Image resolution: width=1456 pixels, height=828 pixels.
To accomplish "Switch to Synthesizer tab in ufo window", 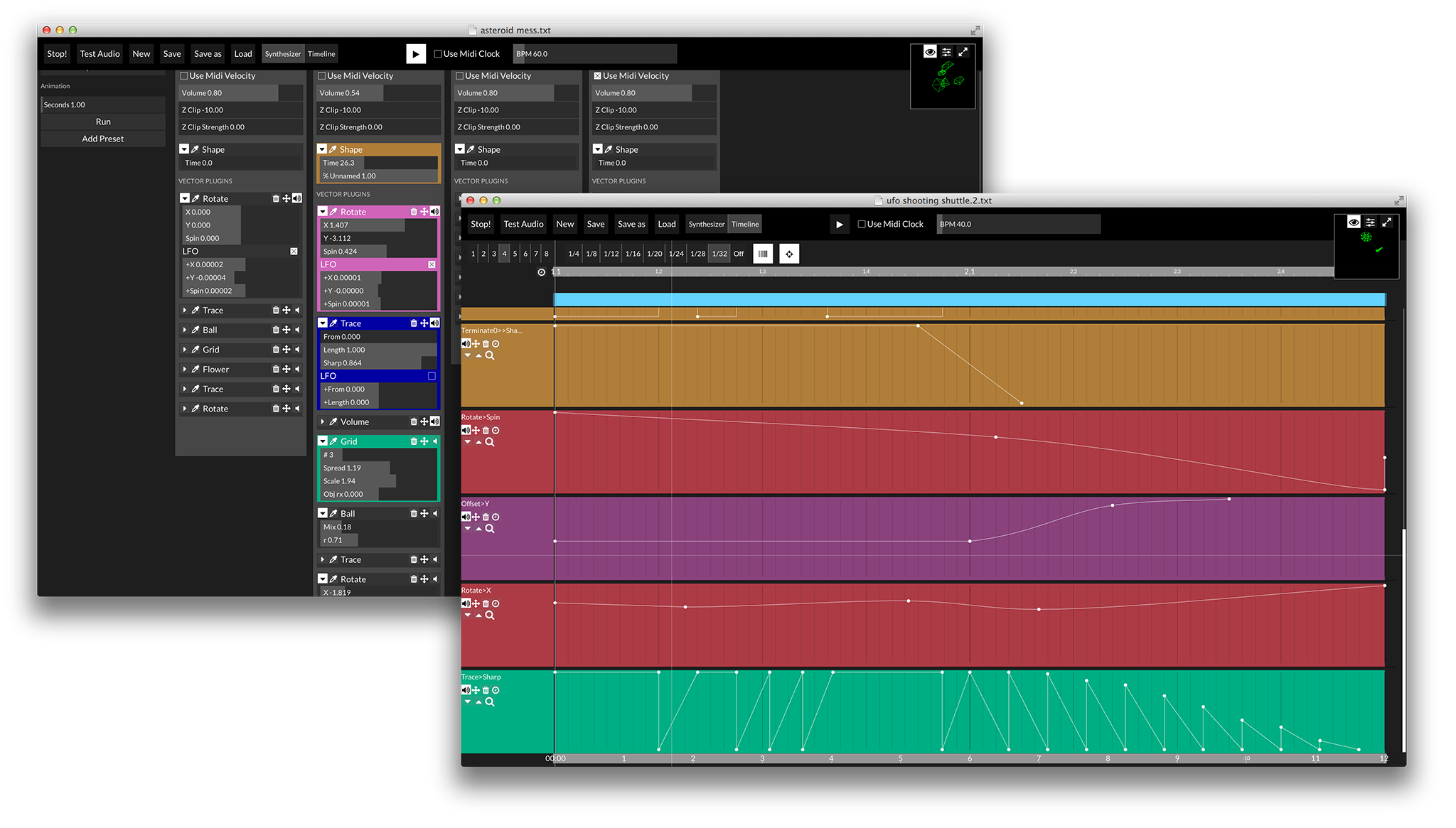I will click(x=706, y=224).
